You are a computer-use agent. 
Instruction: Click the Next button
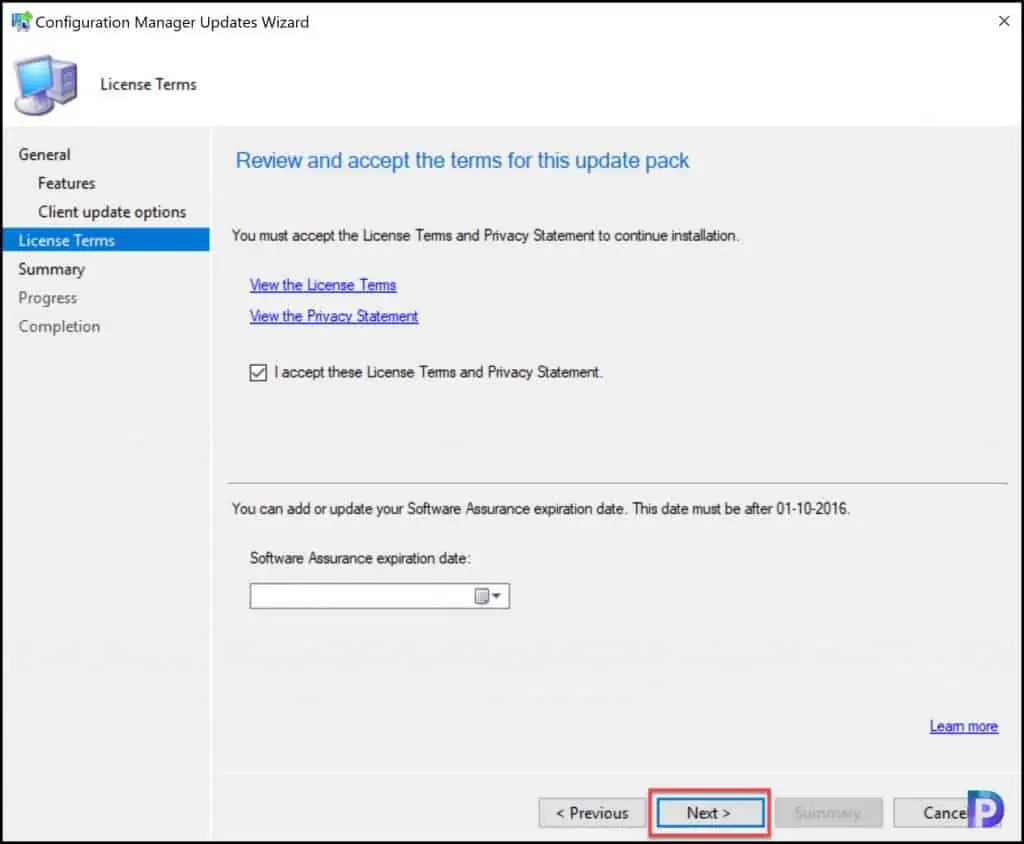(710, 813)
